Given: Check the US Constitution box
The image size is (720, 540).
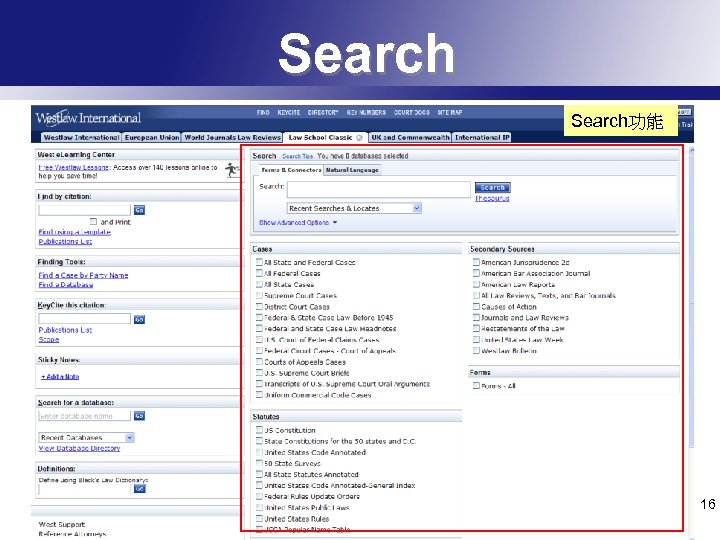Looking at the screenshot, I should point(259,430).
